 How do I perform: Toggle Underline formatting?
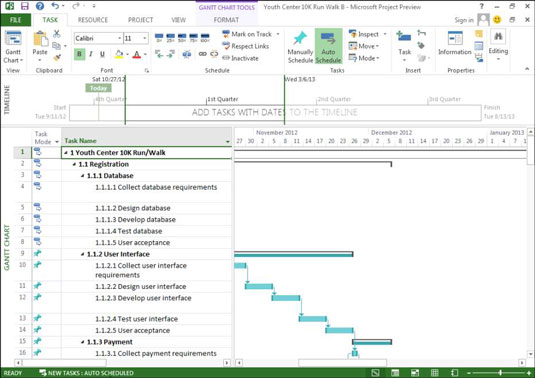pos(102,54)
